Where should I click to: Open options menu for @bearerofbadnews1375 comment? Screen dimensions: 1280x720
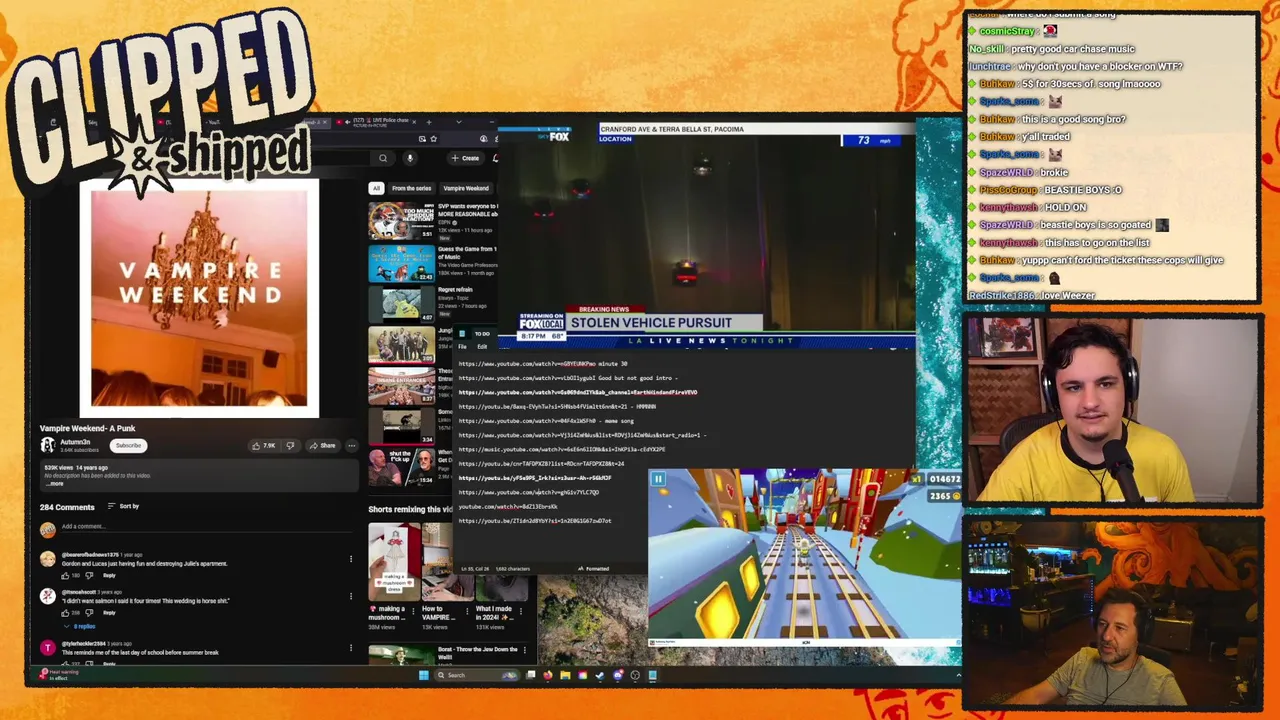pos(351,558)
